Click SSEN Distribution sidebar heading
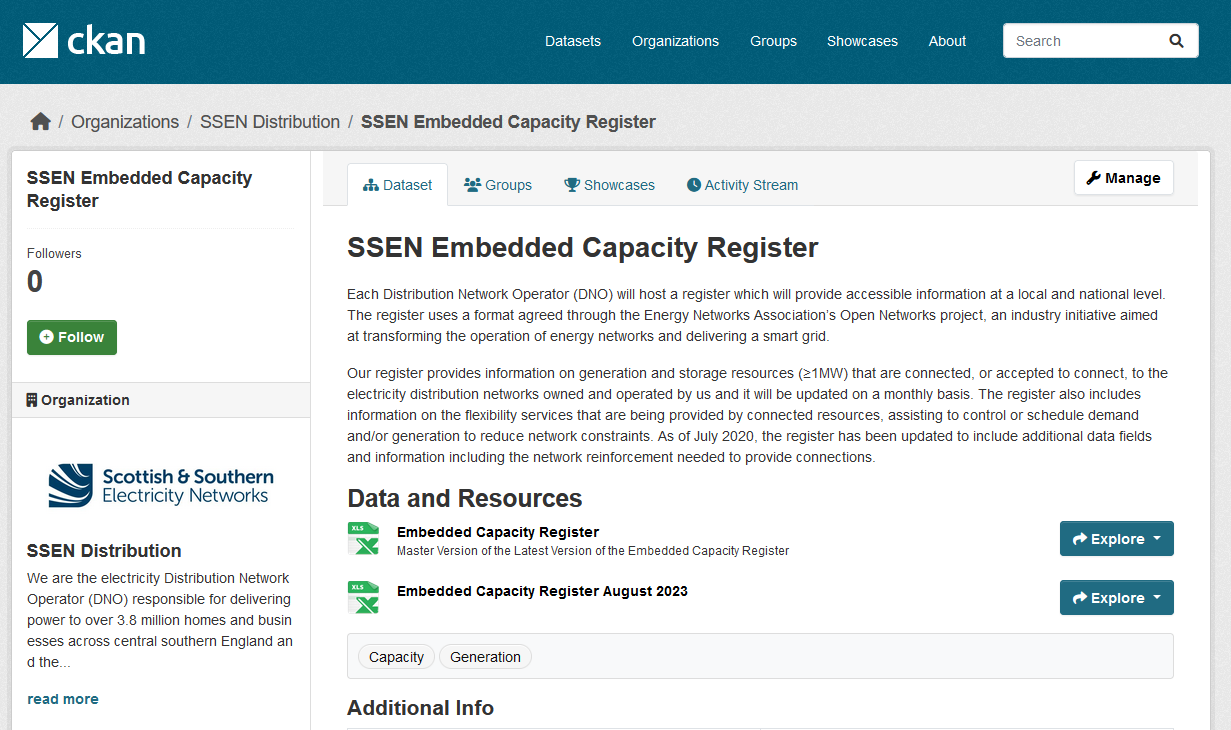Image resolution: width=1231 pixels, height=730 pixels. point(104,551)
